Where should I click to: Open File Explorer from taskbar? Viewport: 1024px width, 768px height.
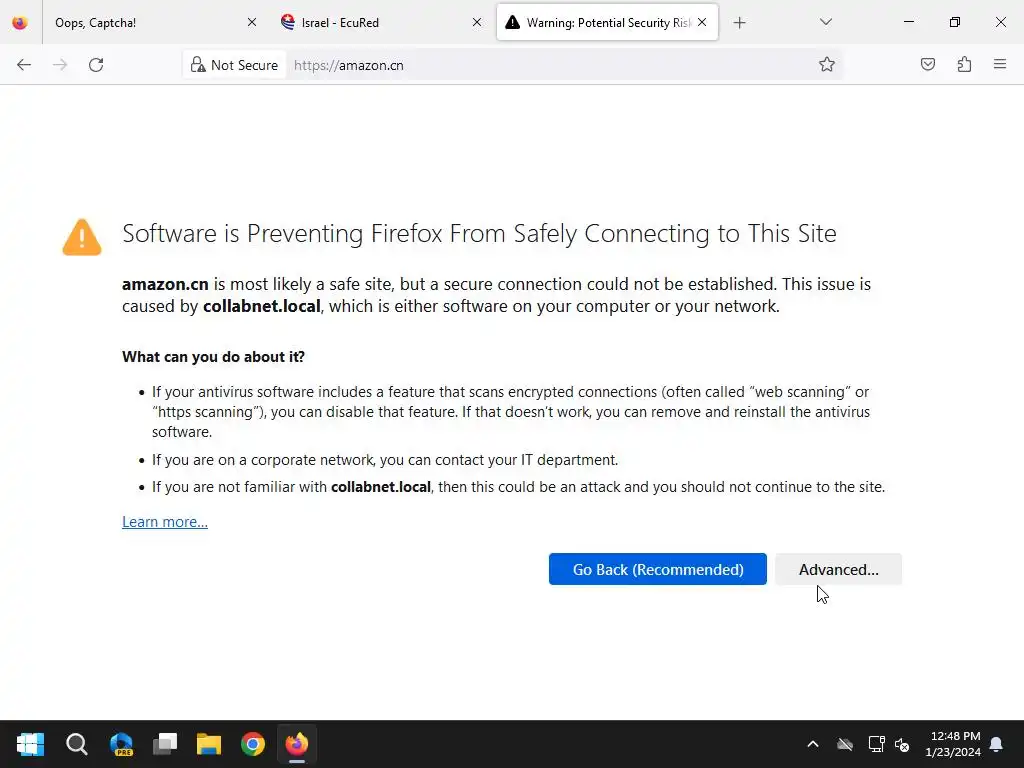[x=208, y=744]
